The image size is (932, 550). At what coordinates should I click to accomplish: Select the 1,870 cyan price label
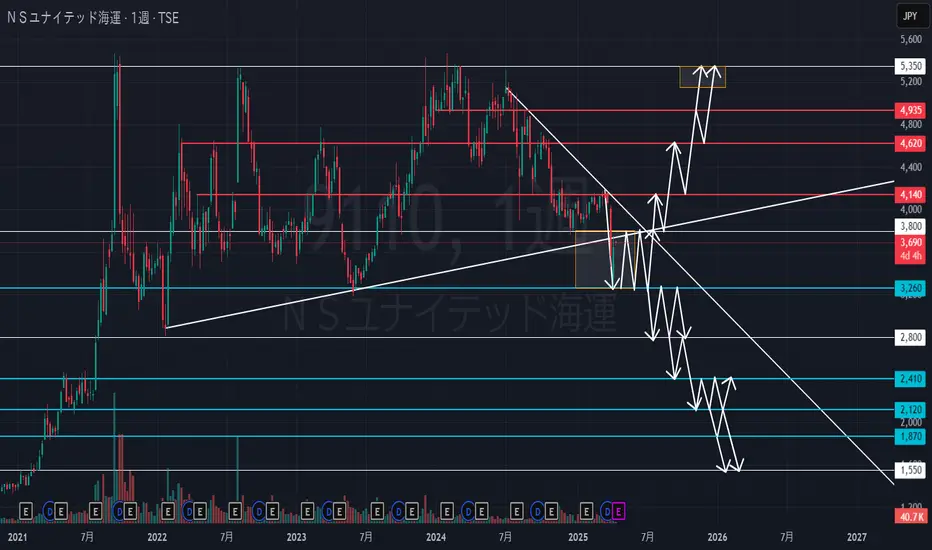(910, 436)
